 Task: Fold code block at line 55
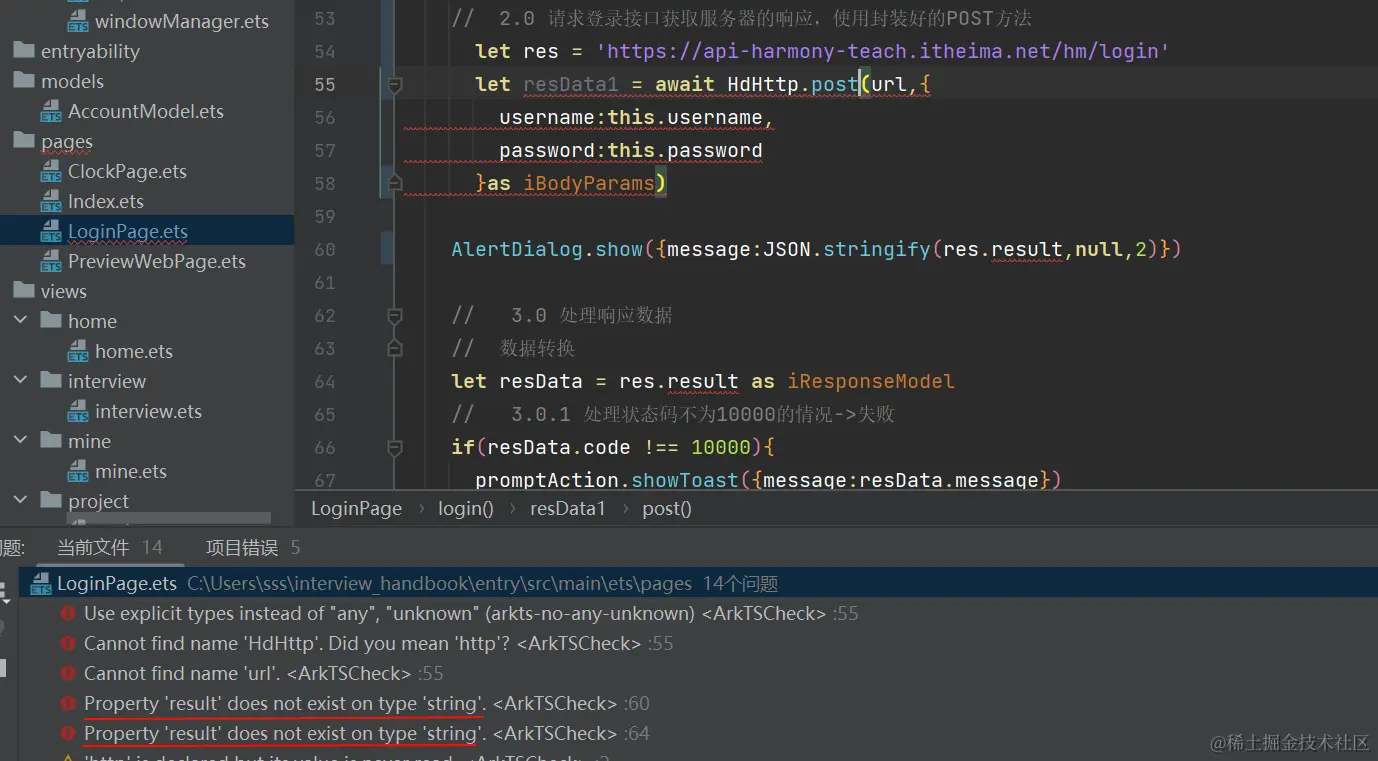tap(394, 85)
